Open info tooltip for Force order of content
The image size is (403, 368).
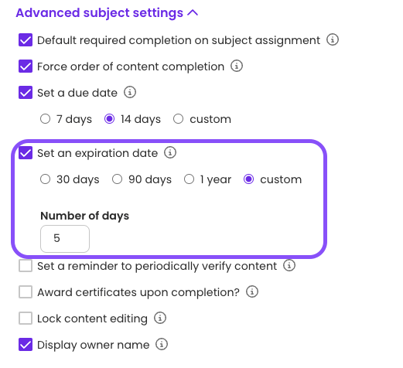tap(237, 66)
